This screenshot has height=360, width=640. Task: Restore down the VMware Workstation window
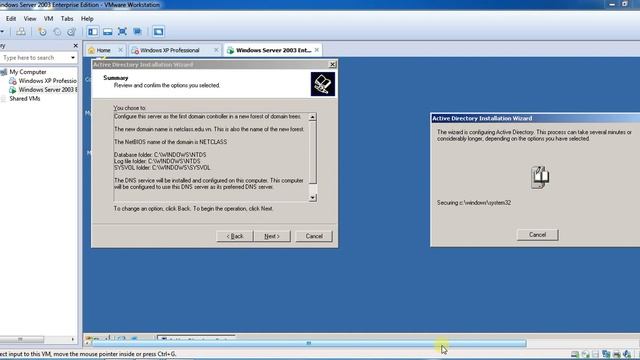(625, 4)
